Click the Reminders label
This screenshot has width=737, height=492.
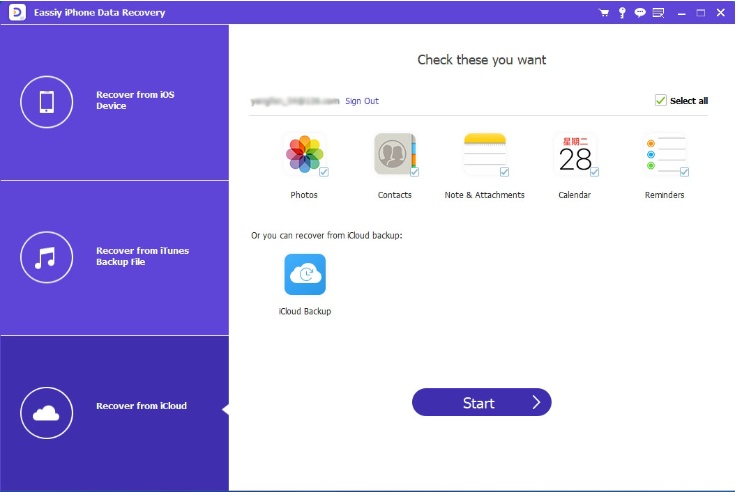click(x=664, y=195)
